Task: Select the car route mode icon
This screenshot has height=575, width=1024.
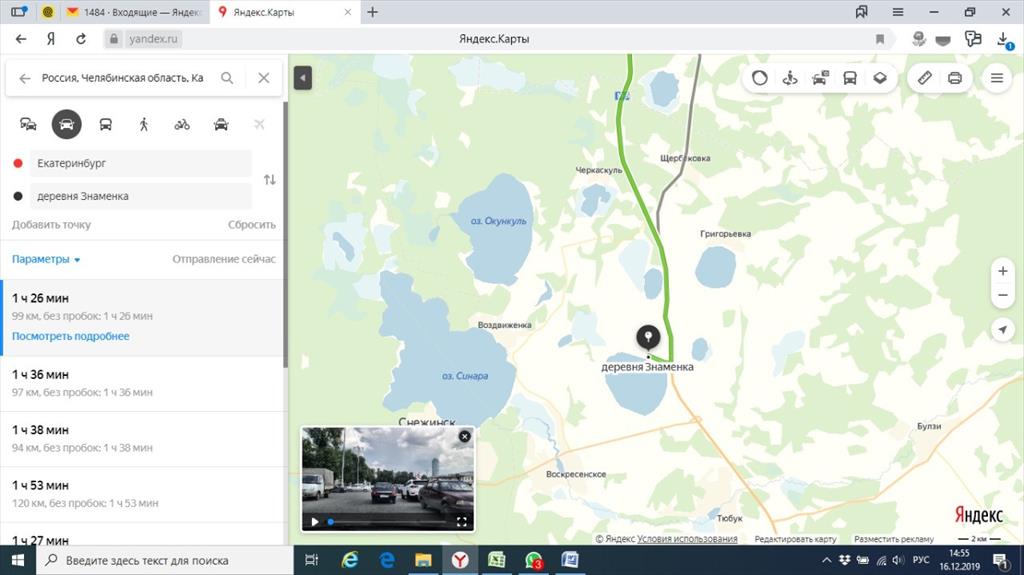Action: [67, 124]
